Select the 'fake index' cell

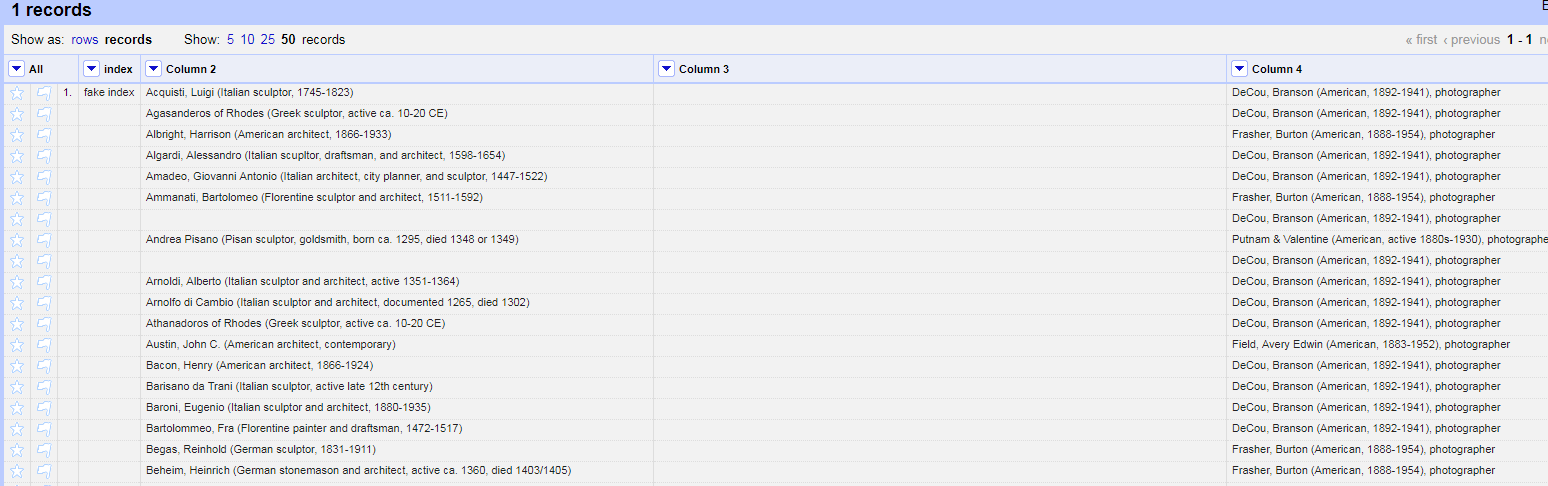point(109,93)
